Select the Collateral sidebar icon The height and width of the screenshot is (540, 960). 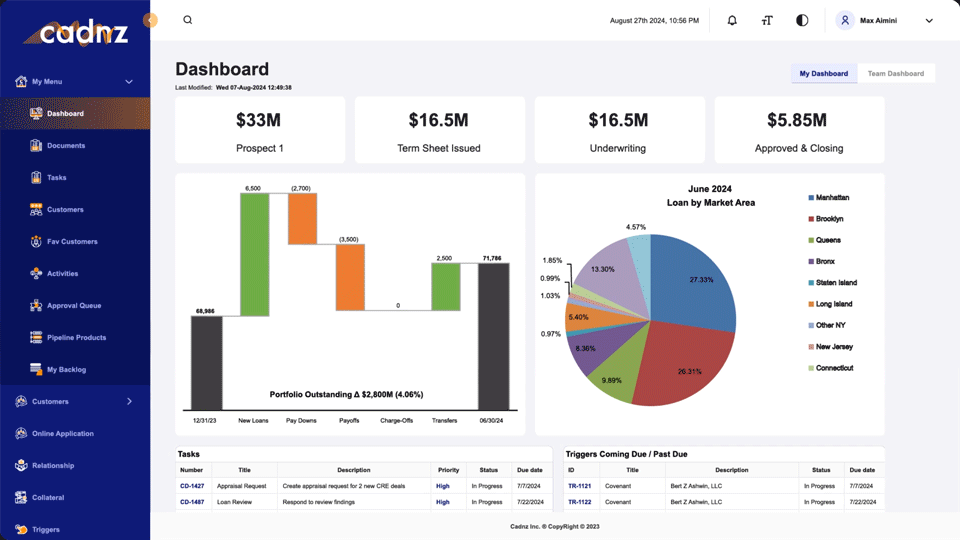21,497
